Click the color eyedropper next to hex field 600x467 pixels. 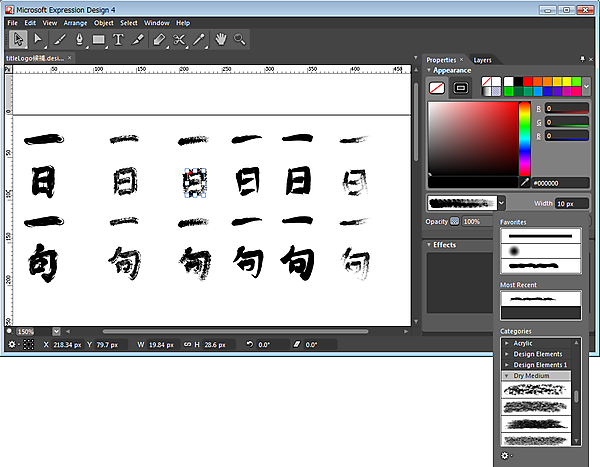[525, 183]
